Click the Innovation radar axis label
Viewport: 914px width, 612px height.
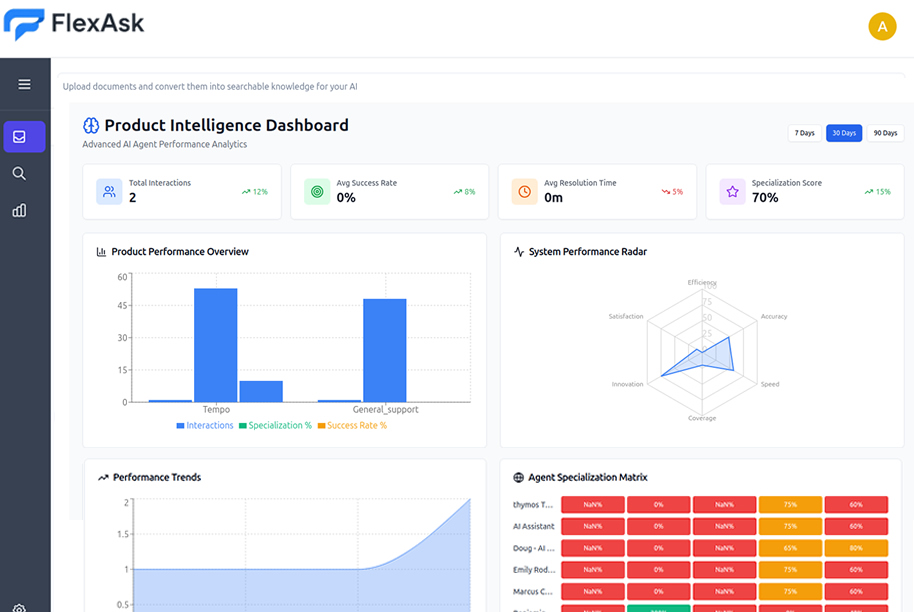(627, 384)
